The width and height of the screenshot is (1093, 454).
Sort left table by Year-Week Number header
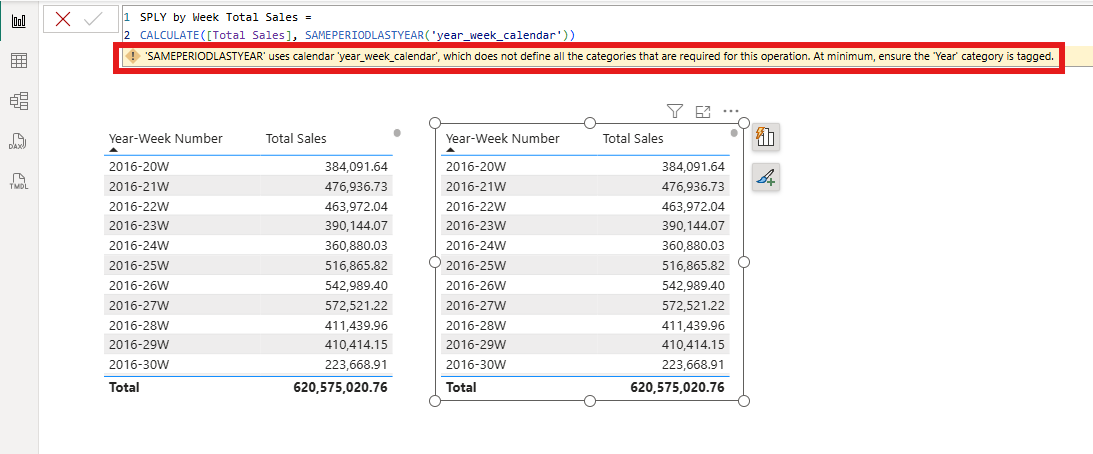166,139
